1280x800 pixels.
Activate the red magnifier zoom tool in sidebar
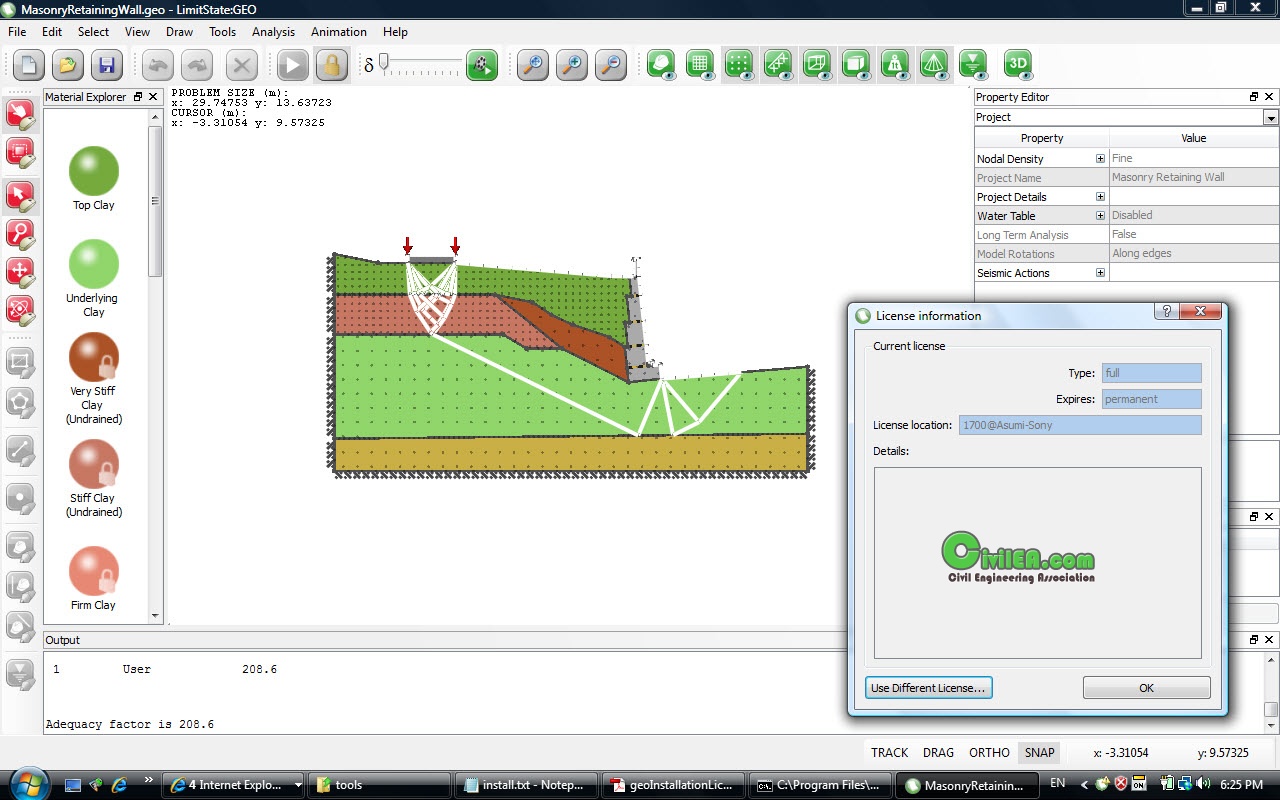tap(21, 235)
